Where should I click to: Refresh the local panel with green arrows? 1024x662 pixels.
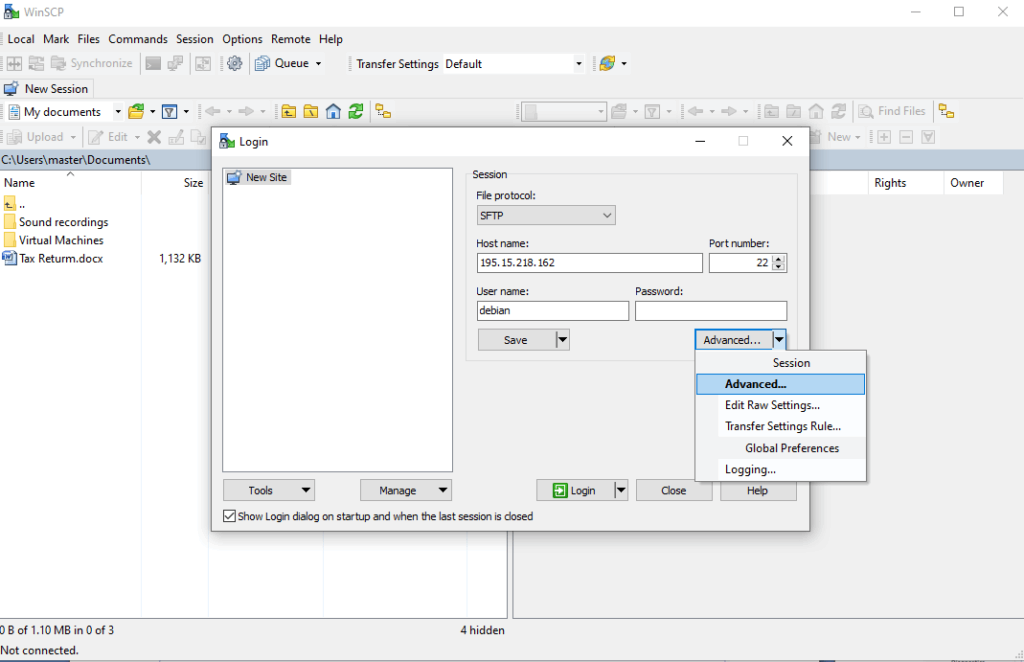point(355,112)
